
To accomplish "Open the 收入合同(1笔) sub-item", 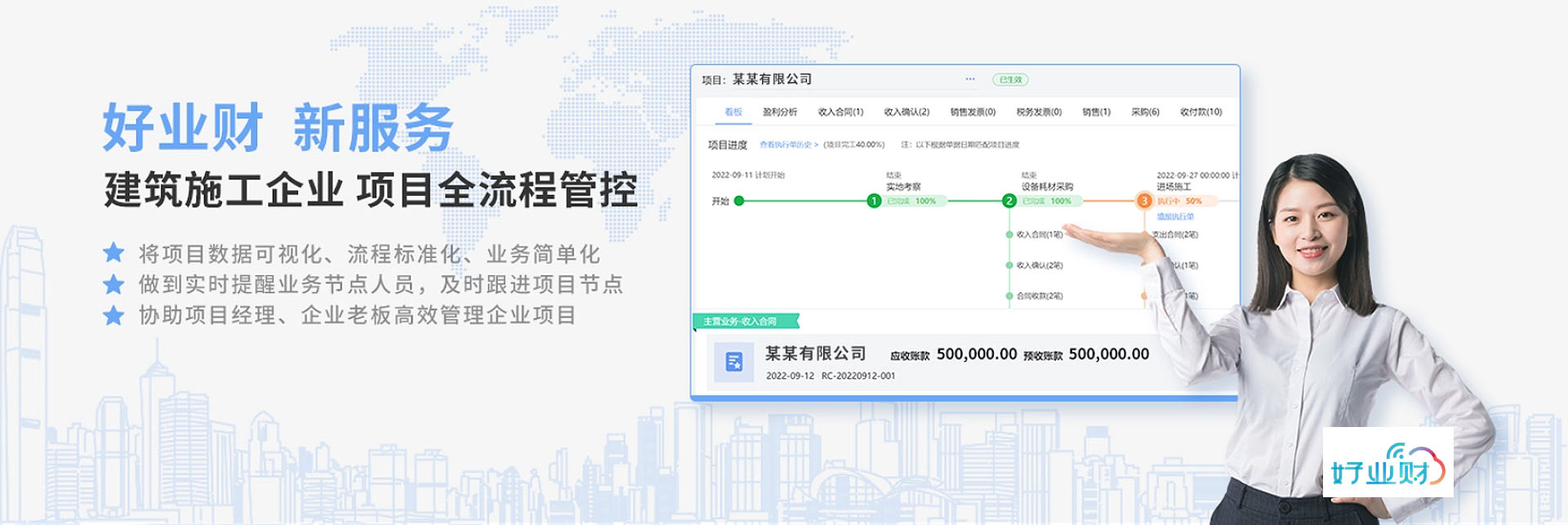I will point(1039,234).
